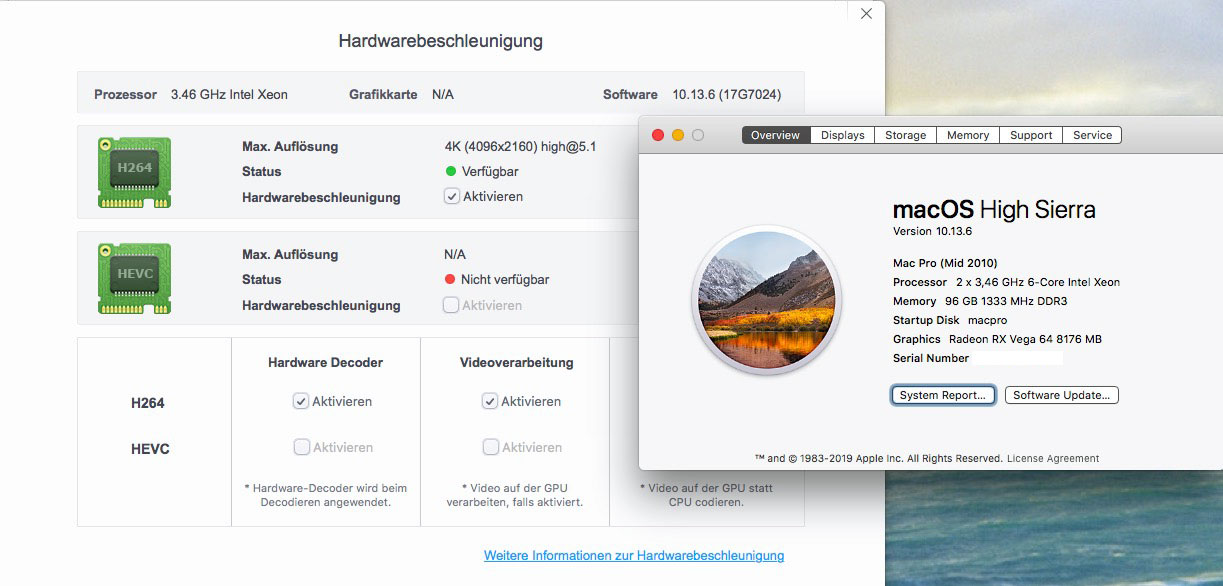Screen dimensions: 1223x586
Task: Click the High Sierra mountain logo
Action: [x=767, y=300]
